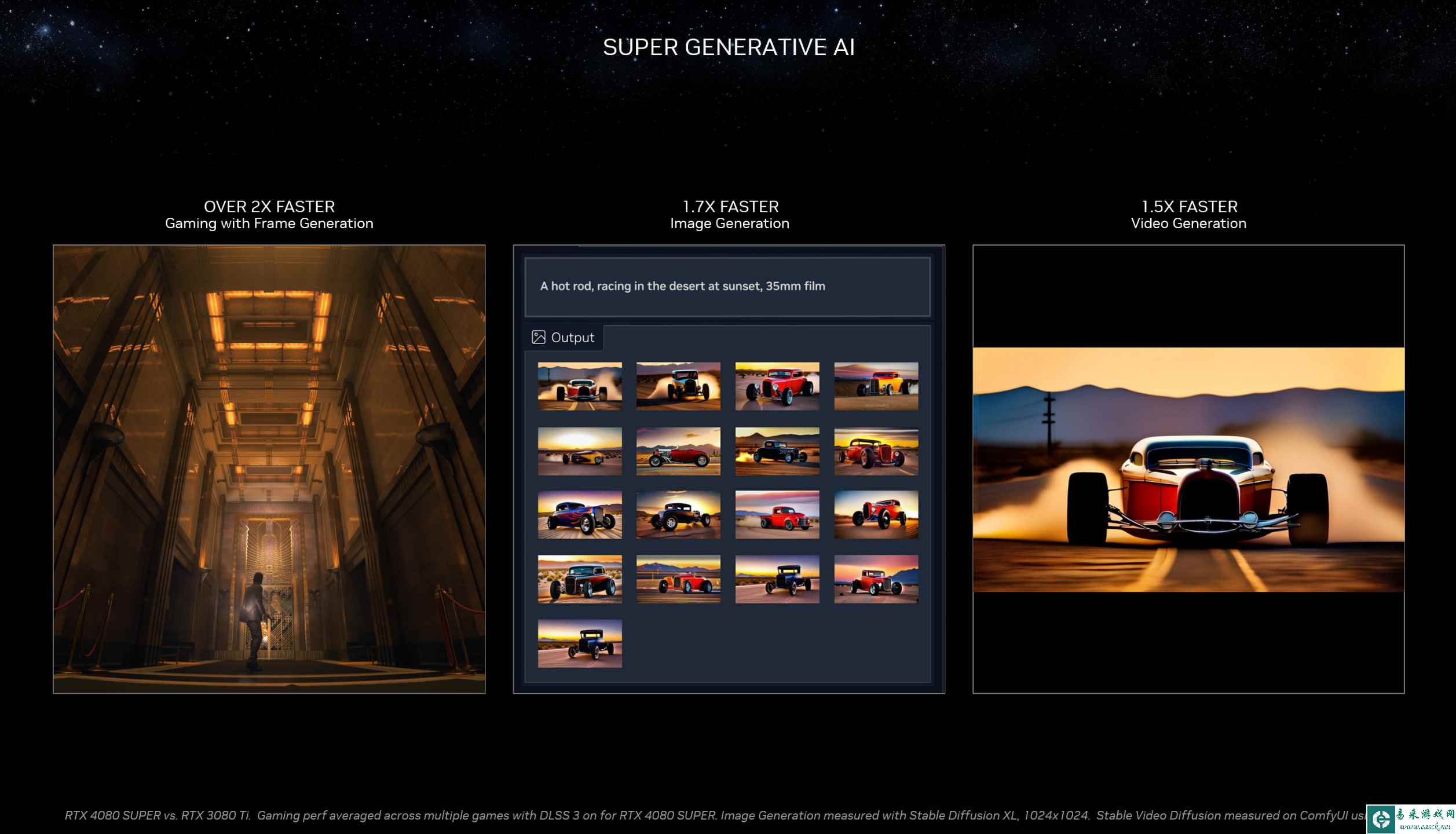Click the RTX 4080 SUPER footnote text
The width and height of the screenshot is (1456, 834).
pos(695,815)
